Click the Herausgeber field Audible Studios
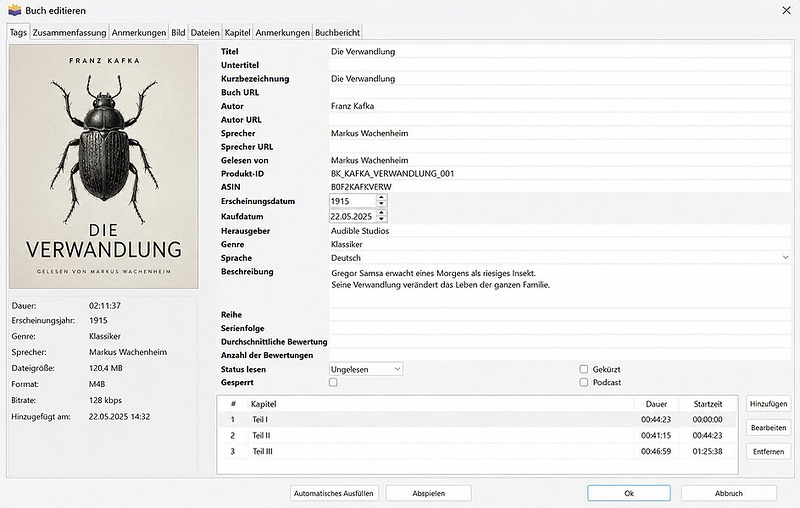This screenshot has width=800, height=508. tap(560, 231)
